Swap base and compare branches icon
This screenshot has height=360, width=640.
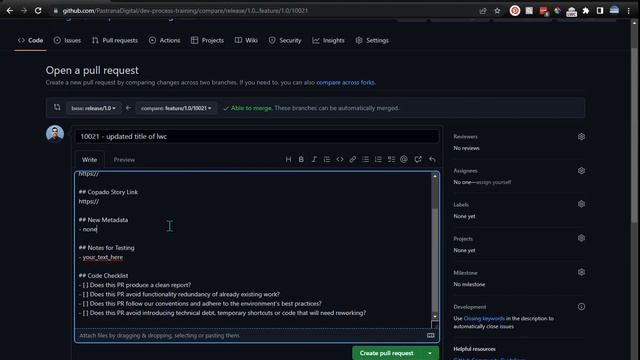pos(57,107)
